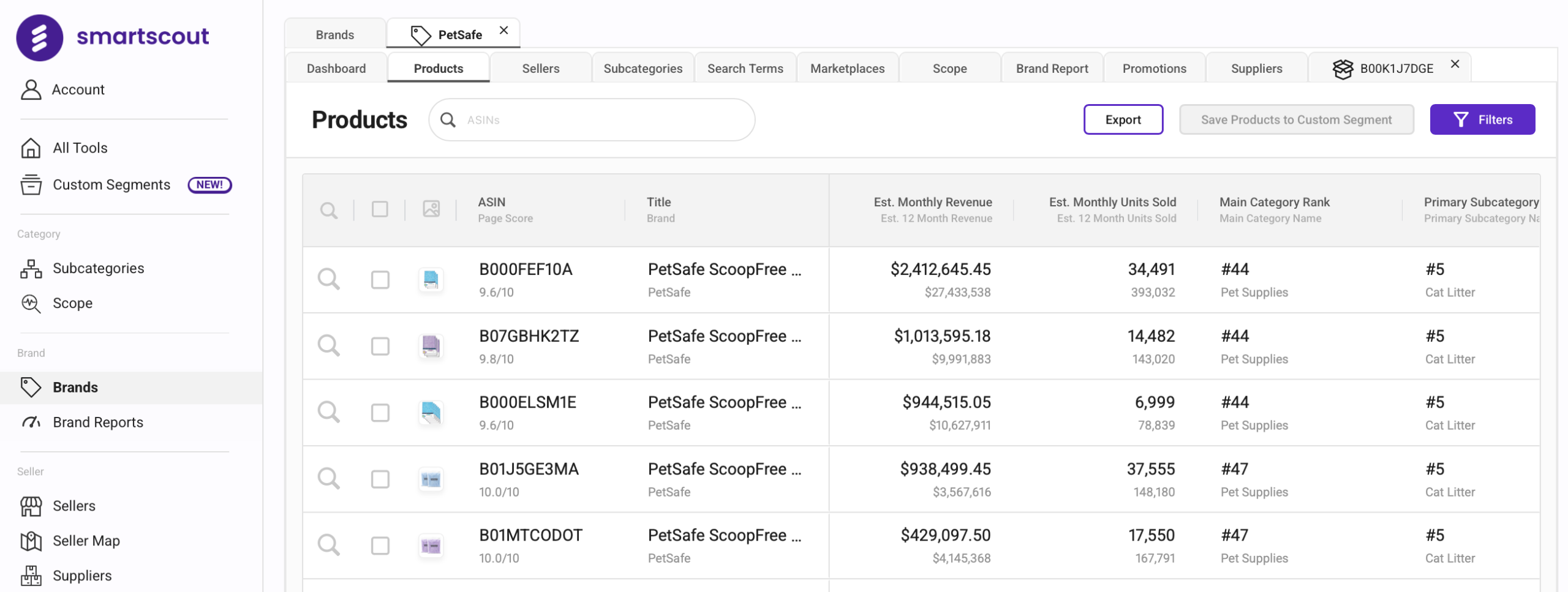Sort by the Main Category Rank column
Image resolution: width=1568 pixels, height=592 pixels.
click(1275, 202)
